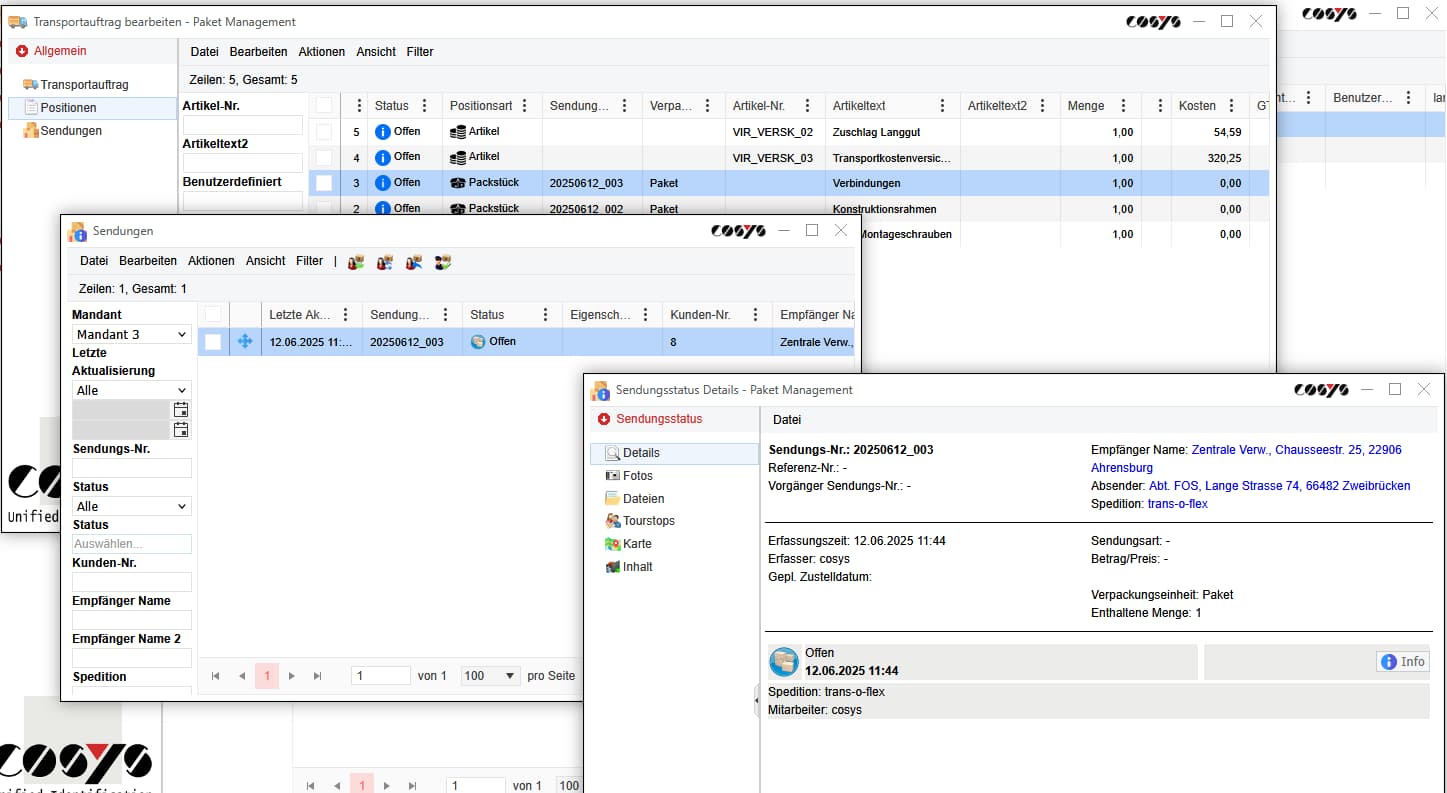
Task: Click page 1 button in Sendungen pagination
Action: 266,676
